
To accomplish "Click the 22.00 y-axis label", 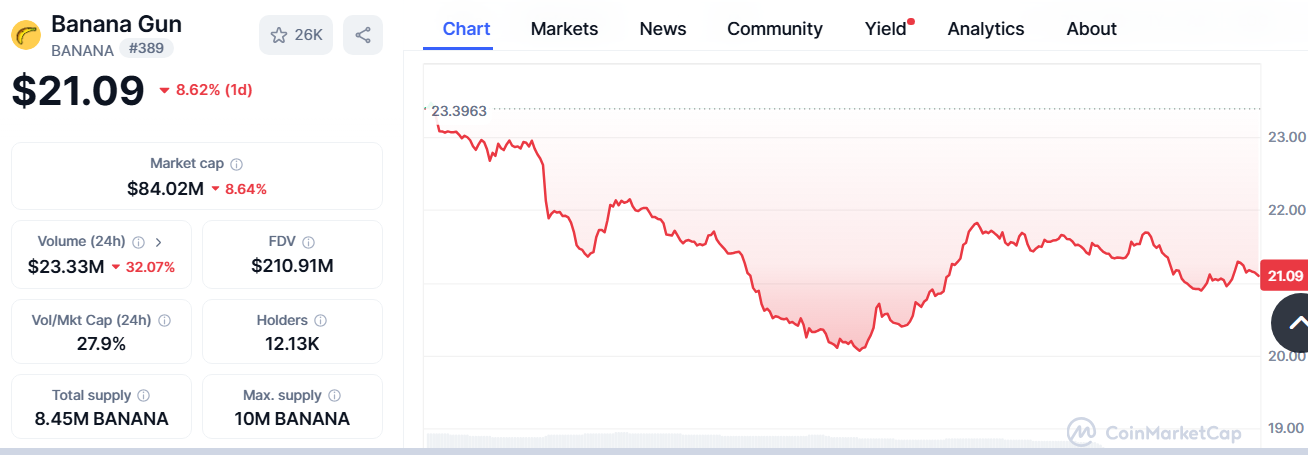I will pyautogui.click(x=1287, y=210).
